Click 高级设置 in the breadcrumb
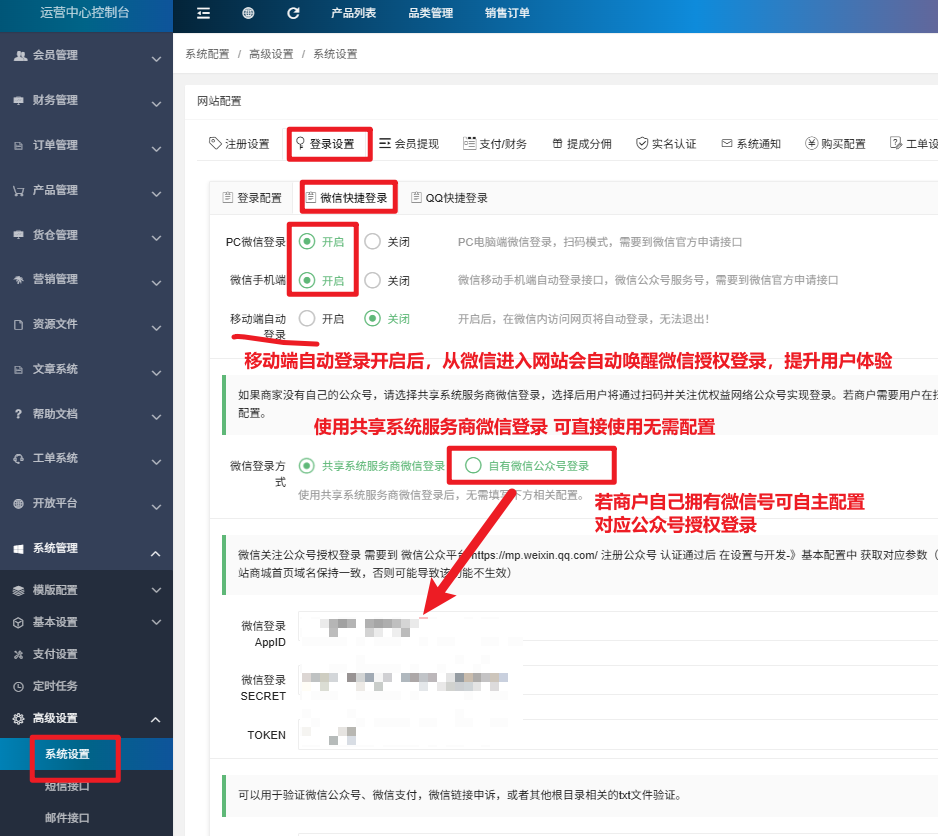 (x=271, y=54)
